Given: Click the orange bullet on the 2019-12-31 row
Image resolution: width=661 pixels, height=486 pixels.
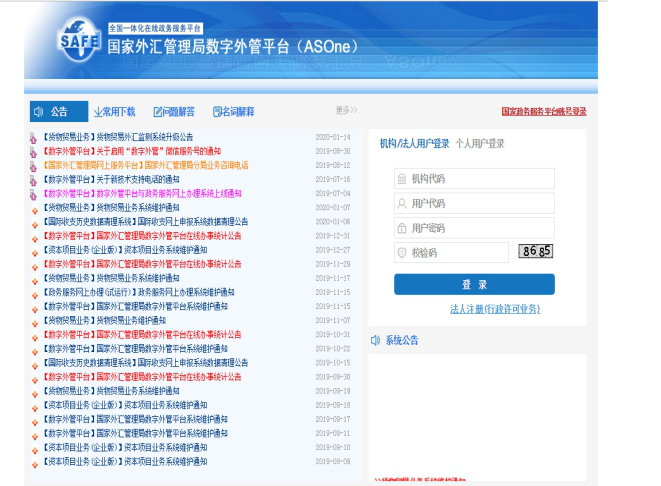Looking at the screenshot, I should pos(35,239).
